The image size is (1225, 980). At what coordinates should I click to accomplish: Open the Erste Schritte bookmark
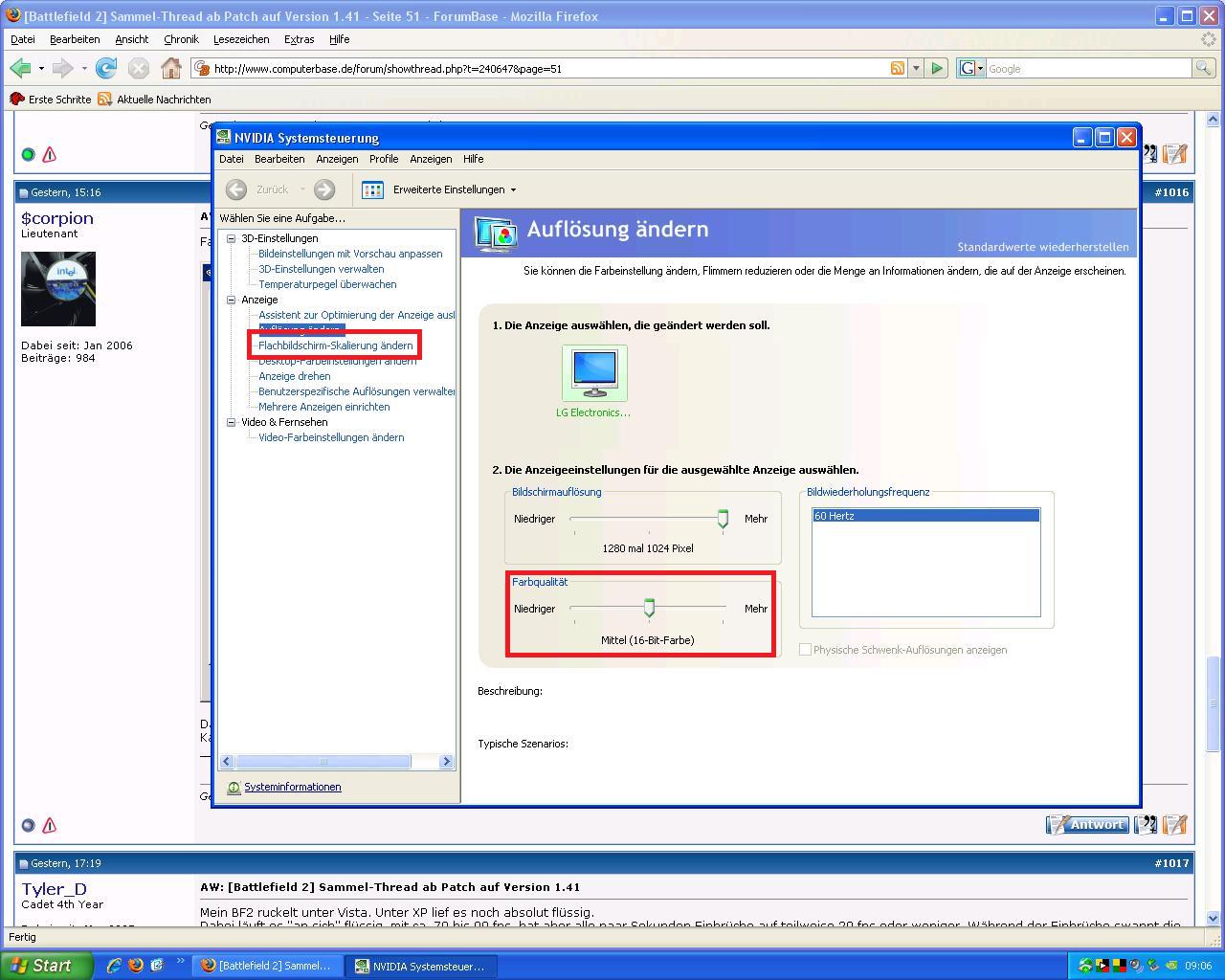click(50, 100)
